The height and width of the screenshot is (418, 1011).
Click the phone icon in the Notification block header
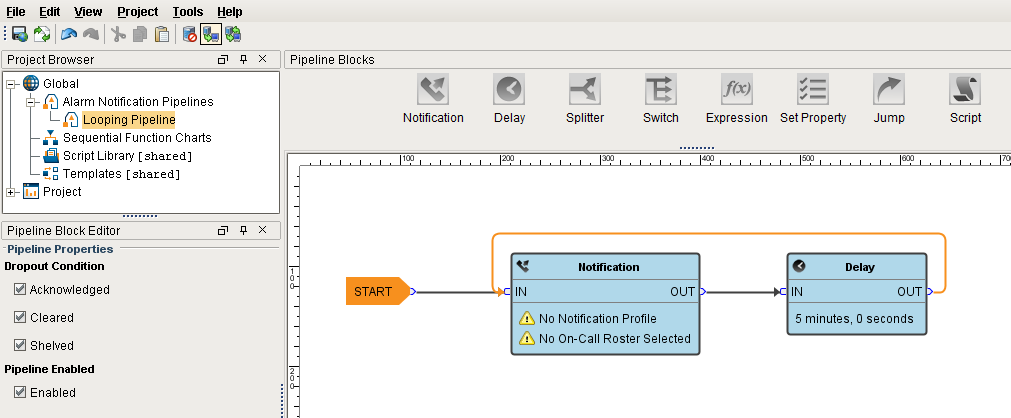[523, 266]
